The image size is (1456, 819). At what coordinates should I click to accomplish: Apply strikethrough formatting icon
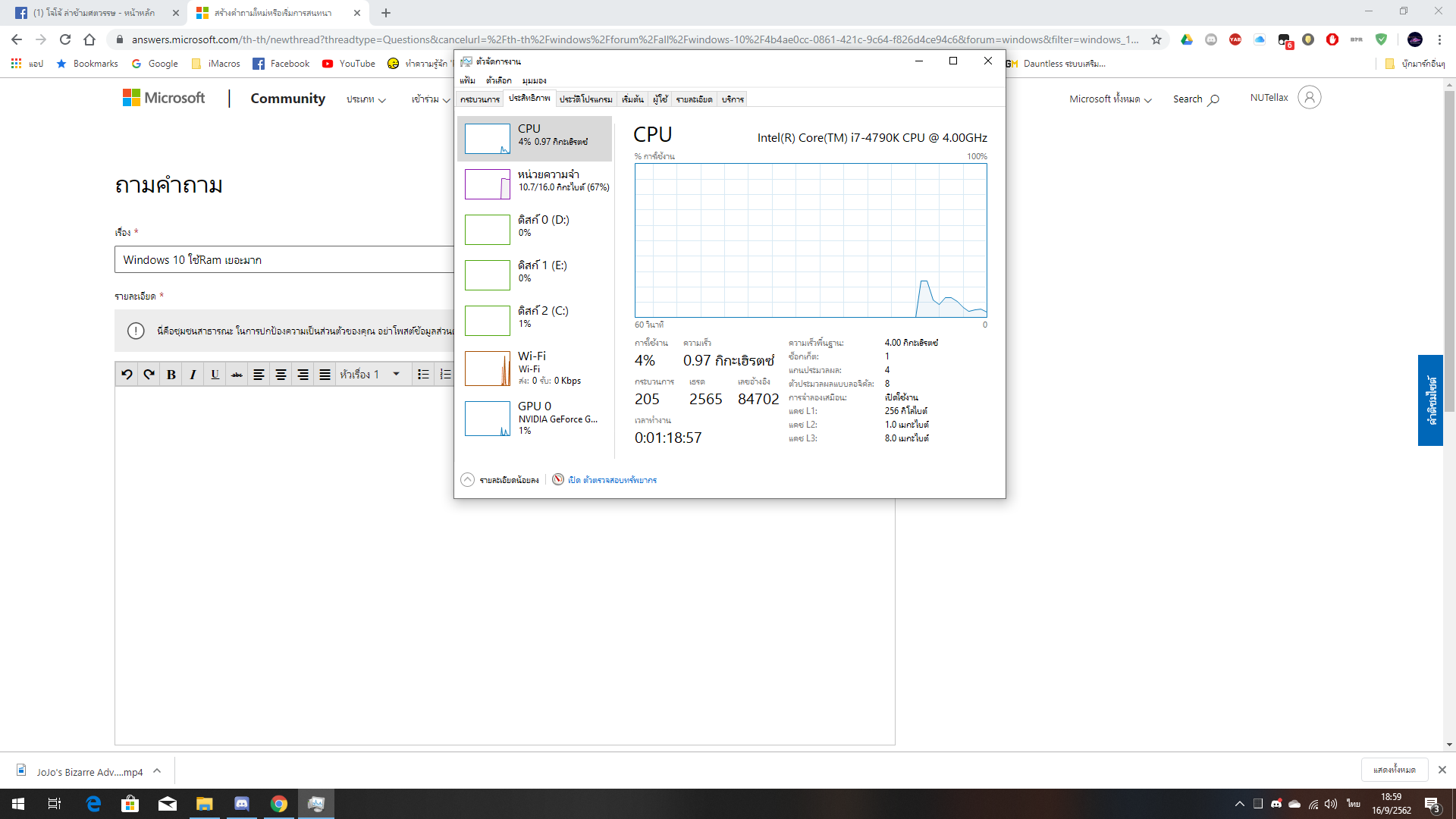click(x=237, y=374)
